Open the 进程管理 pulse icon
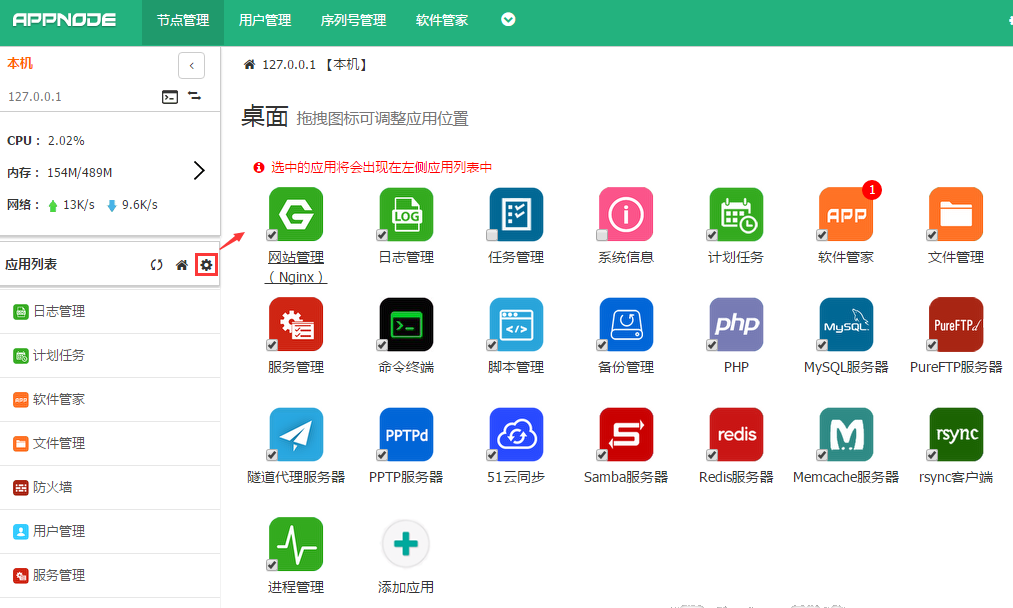Image resolution: width=1013 pixels, height=608 pixels. click(x=296, y=544)
